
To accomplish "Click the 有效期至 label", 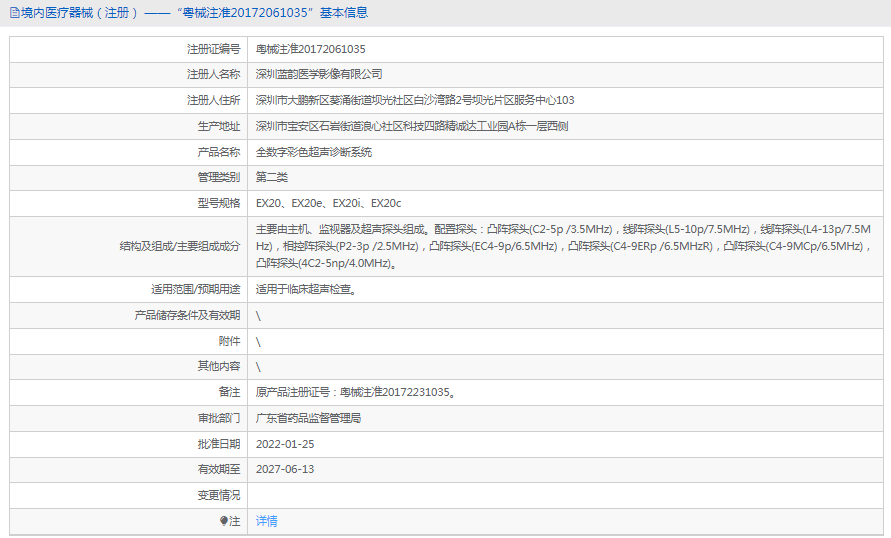I will pos(219,469).
